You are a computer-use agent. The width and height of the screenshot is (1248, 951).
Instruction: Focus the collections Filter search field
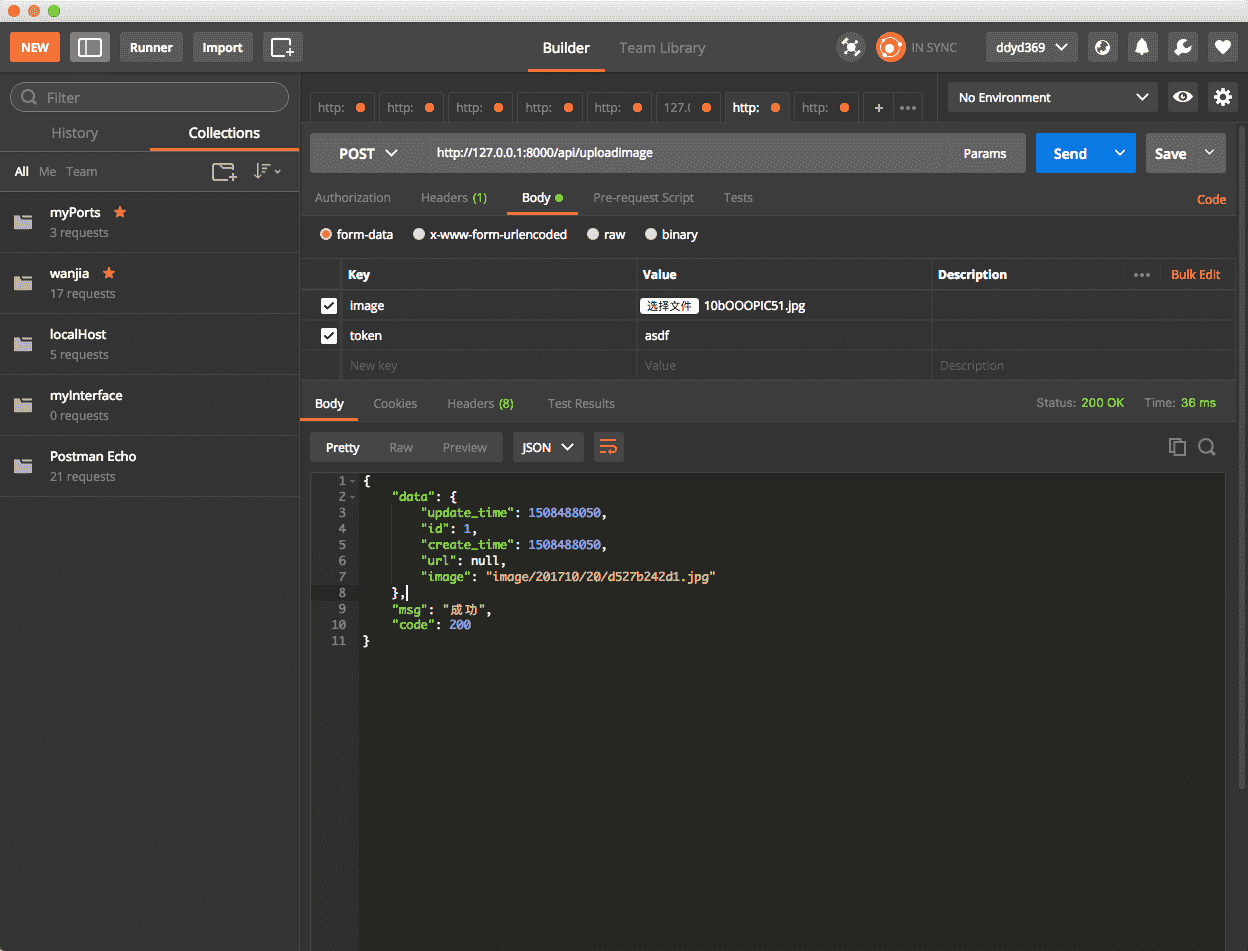(149, 97)
